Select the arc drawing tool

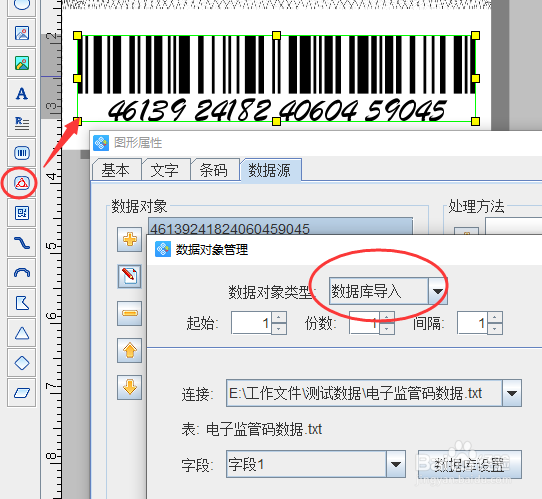[21, 273]
